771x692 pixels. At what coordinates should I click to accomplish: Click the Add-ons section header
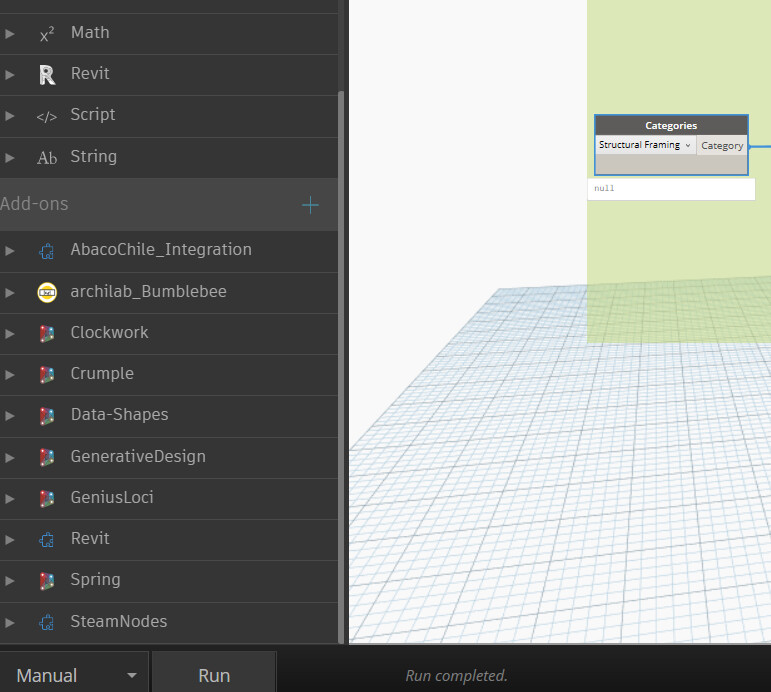pos(169,204)
